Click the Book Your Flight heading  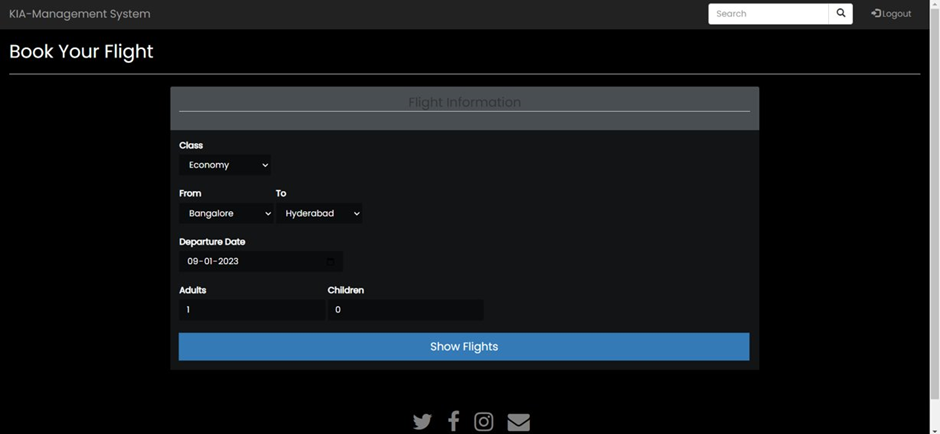point(82,52)
